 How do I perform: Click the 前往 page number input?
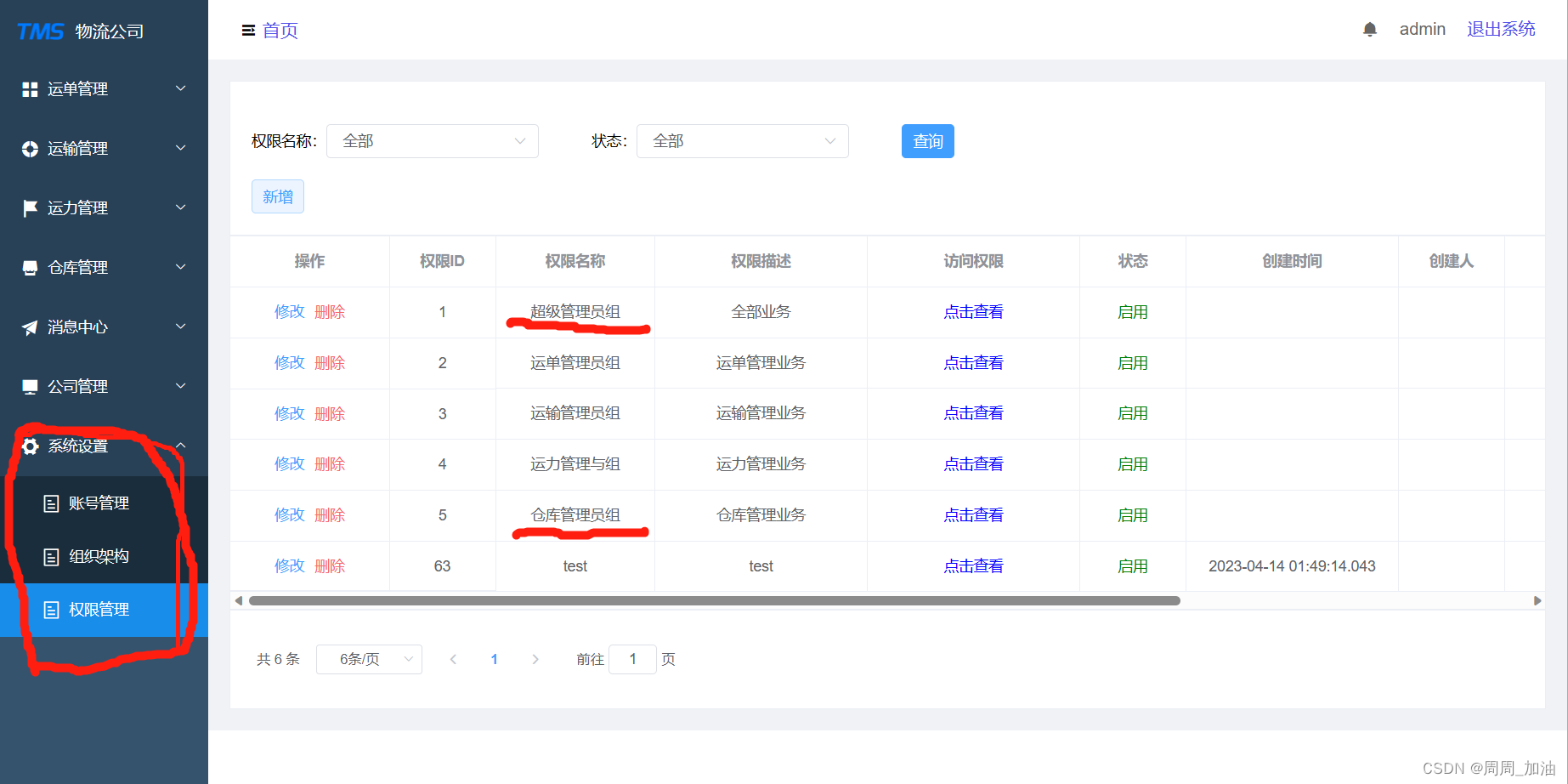click(x=632, y=659)
